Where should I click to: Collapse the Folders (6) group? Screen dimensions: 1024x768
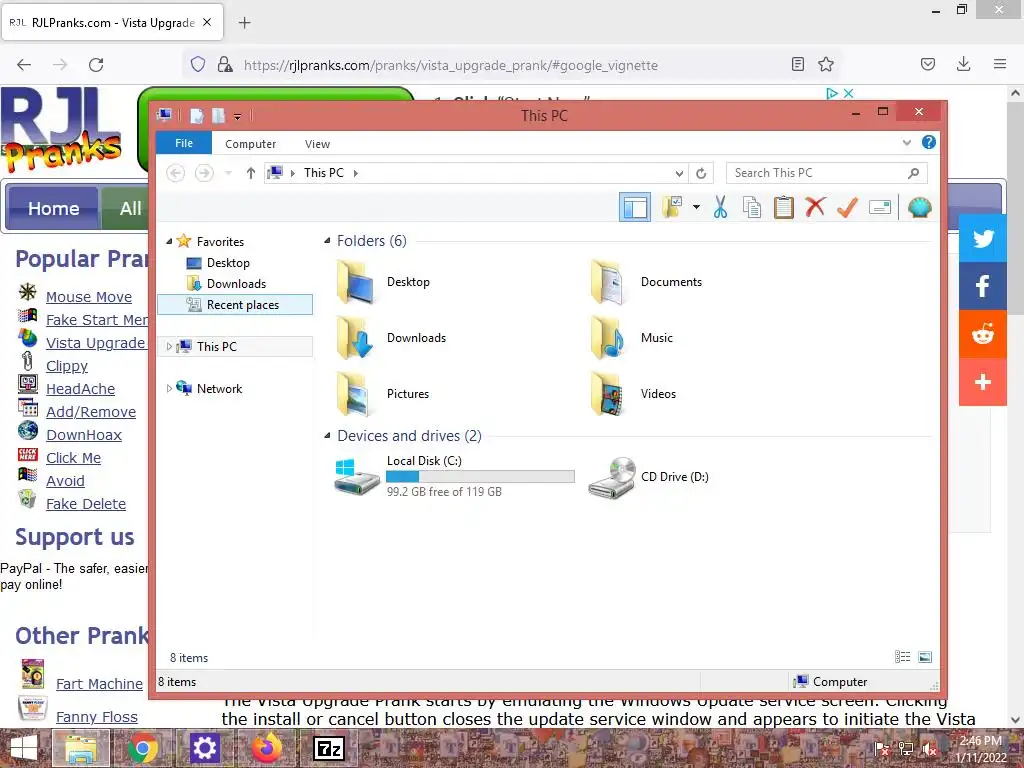(327, 241)
